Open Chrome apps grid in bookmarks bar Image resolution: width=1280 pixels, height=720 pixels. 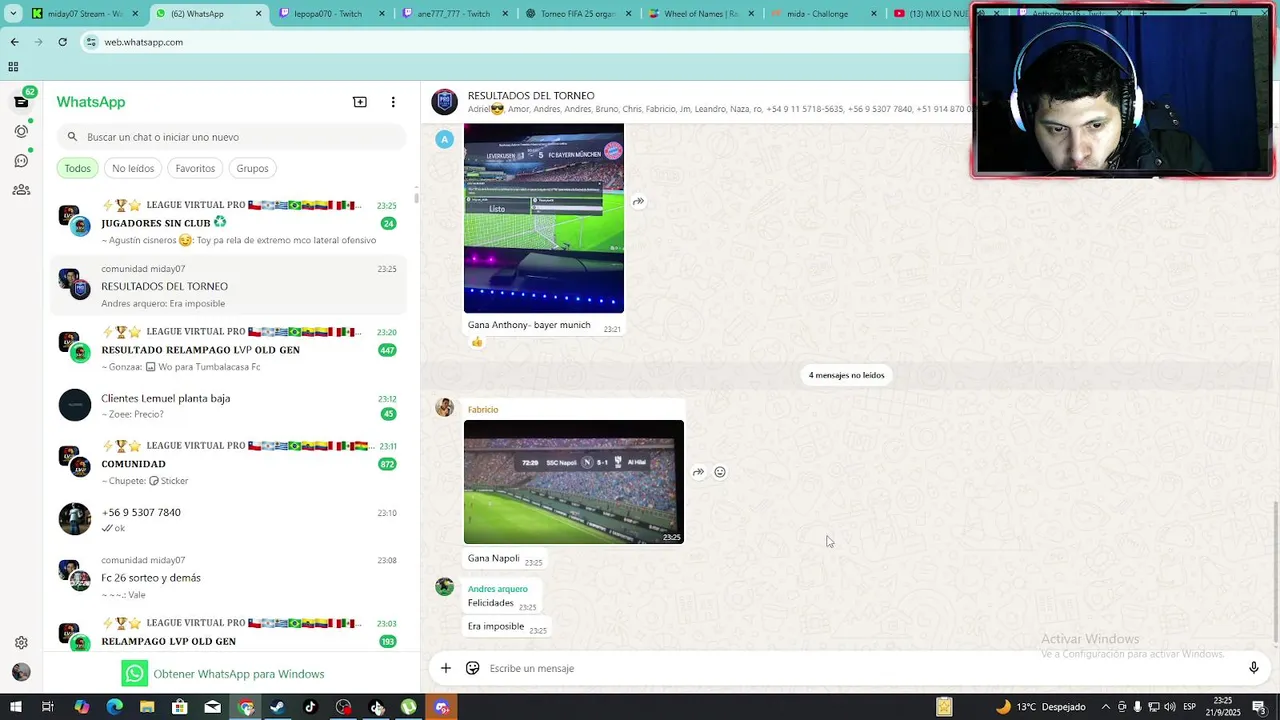(13, 67)
